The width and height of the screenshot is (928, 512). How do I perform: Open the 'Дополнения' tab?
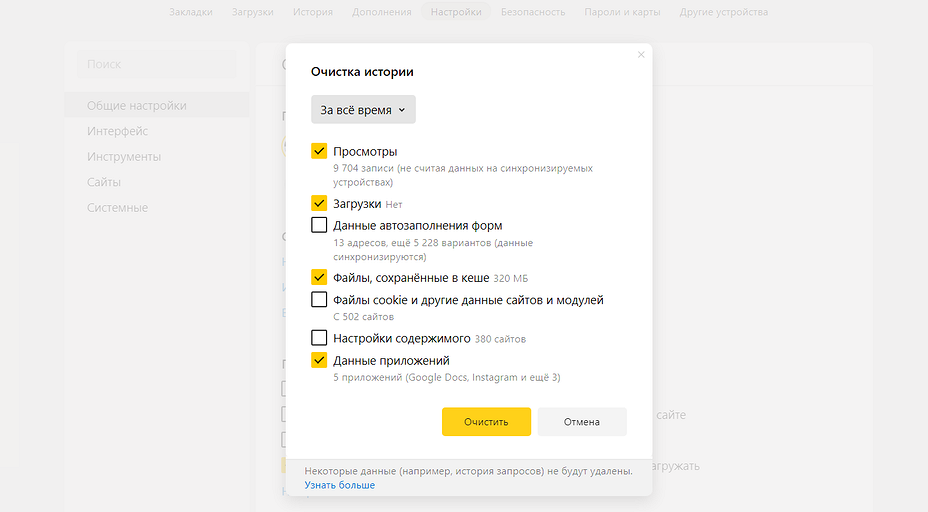click(381, 12)
